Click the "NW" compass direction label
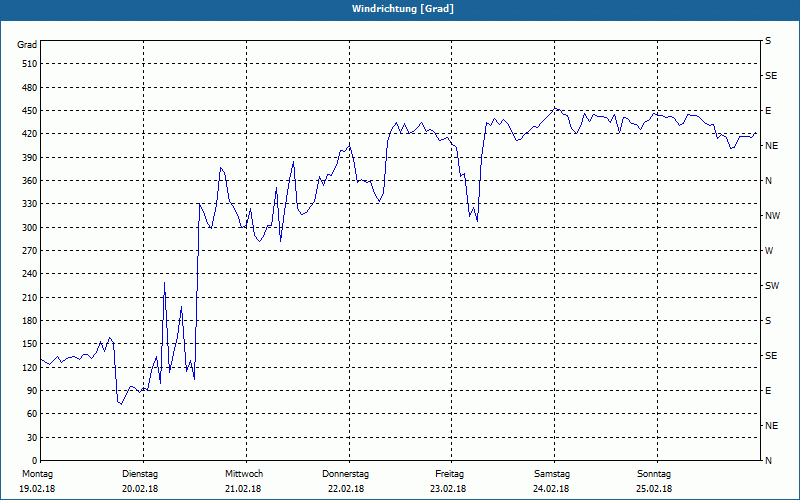800x500 pixels. pyautogui.click(x=772, y=216)
